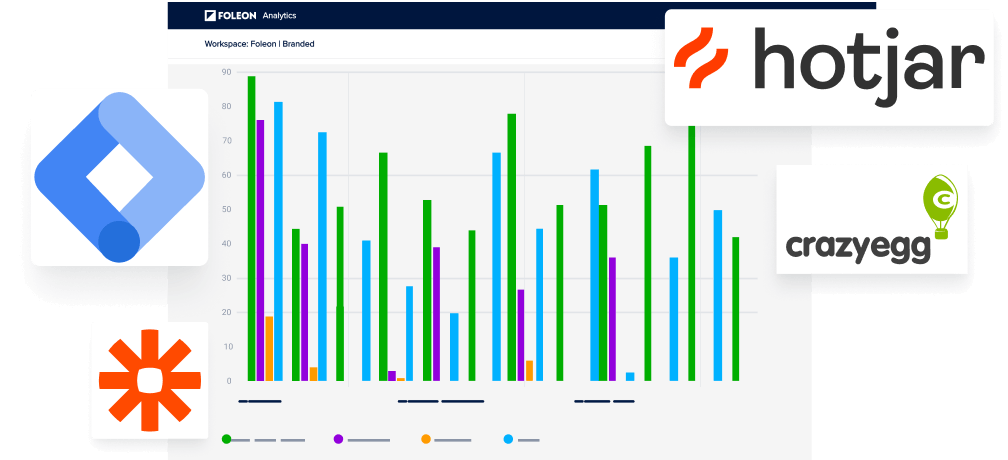
Task: Toggle the purple legend series dot
Action: tap(339, 439)
